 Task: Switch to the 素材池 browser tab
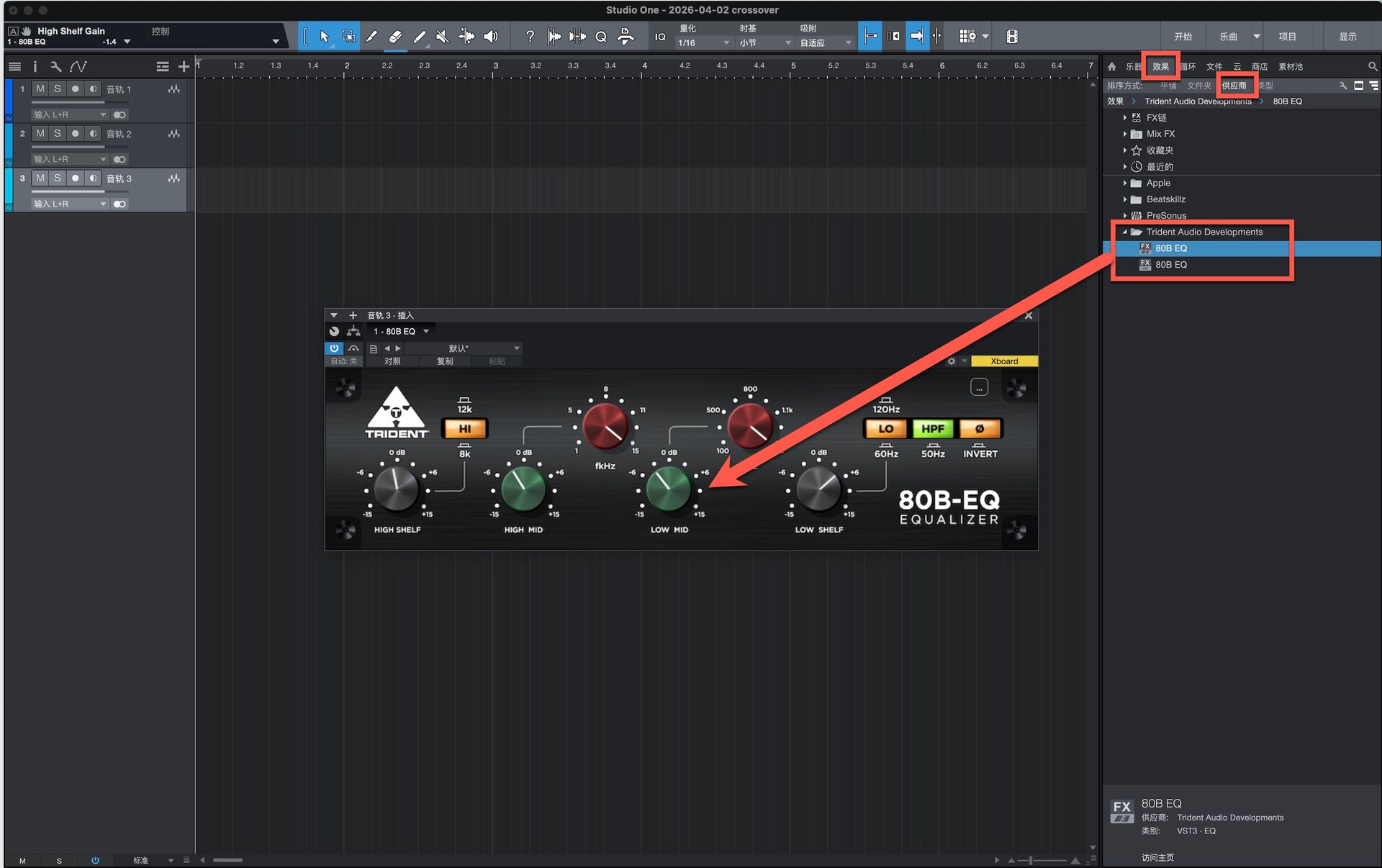click(x=1291, y=67)
